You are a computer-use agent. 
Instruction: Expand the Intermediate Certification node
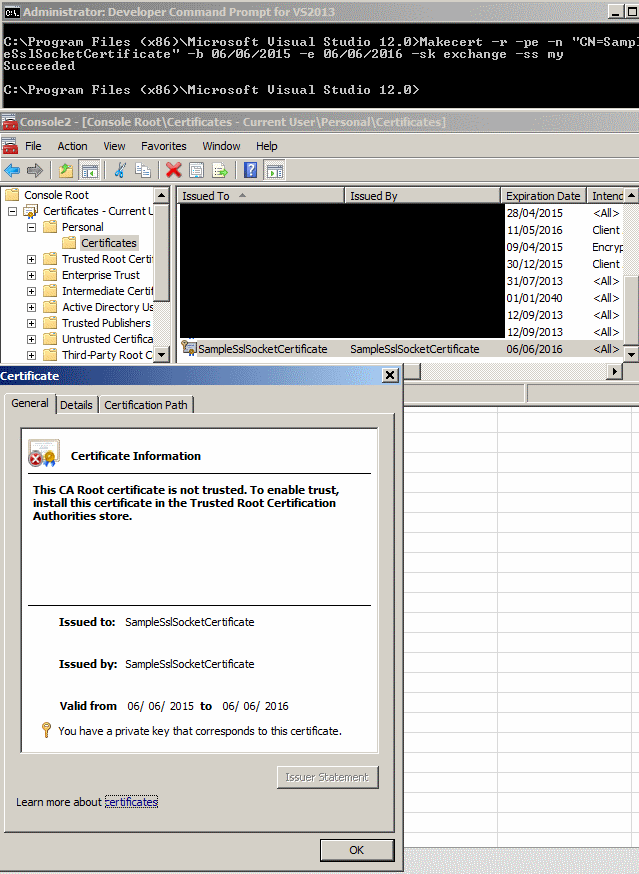(31, 292)
